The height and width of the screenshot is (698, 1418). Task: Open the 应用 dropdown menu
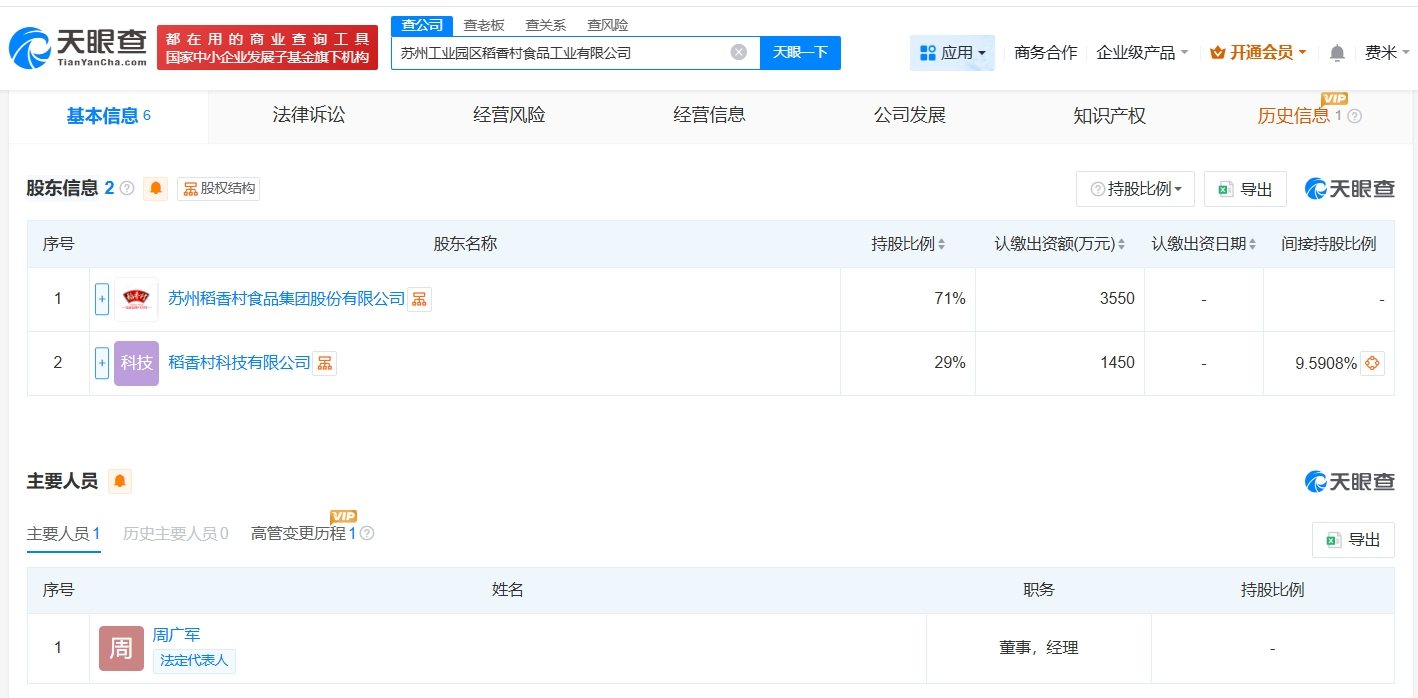(952, 53)
